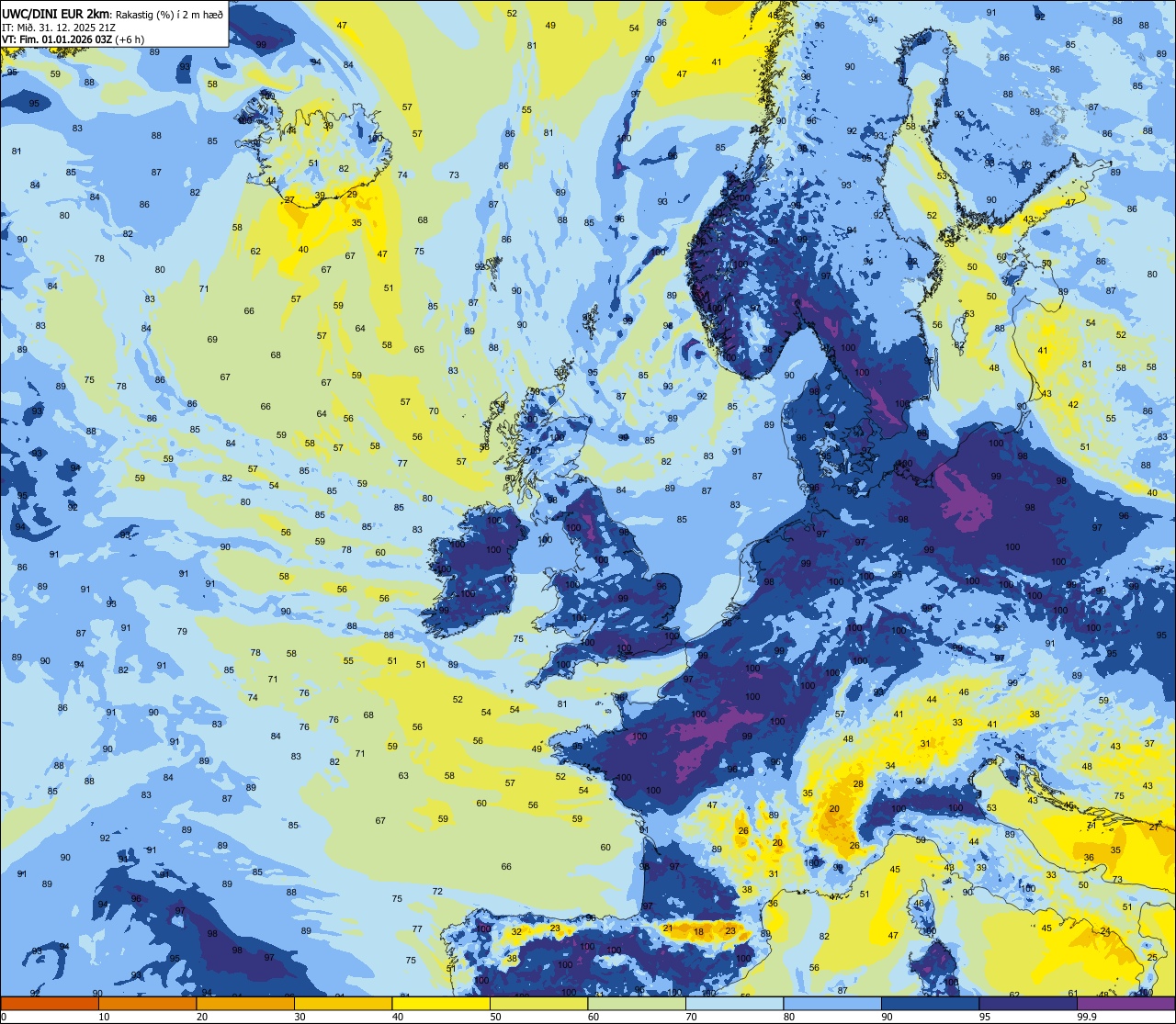Click the "70" tick label on the color scale

pos(692,1017)
